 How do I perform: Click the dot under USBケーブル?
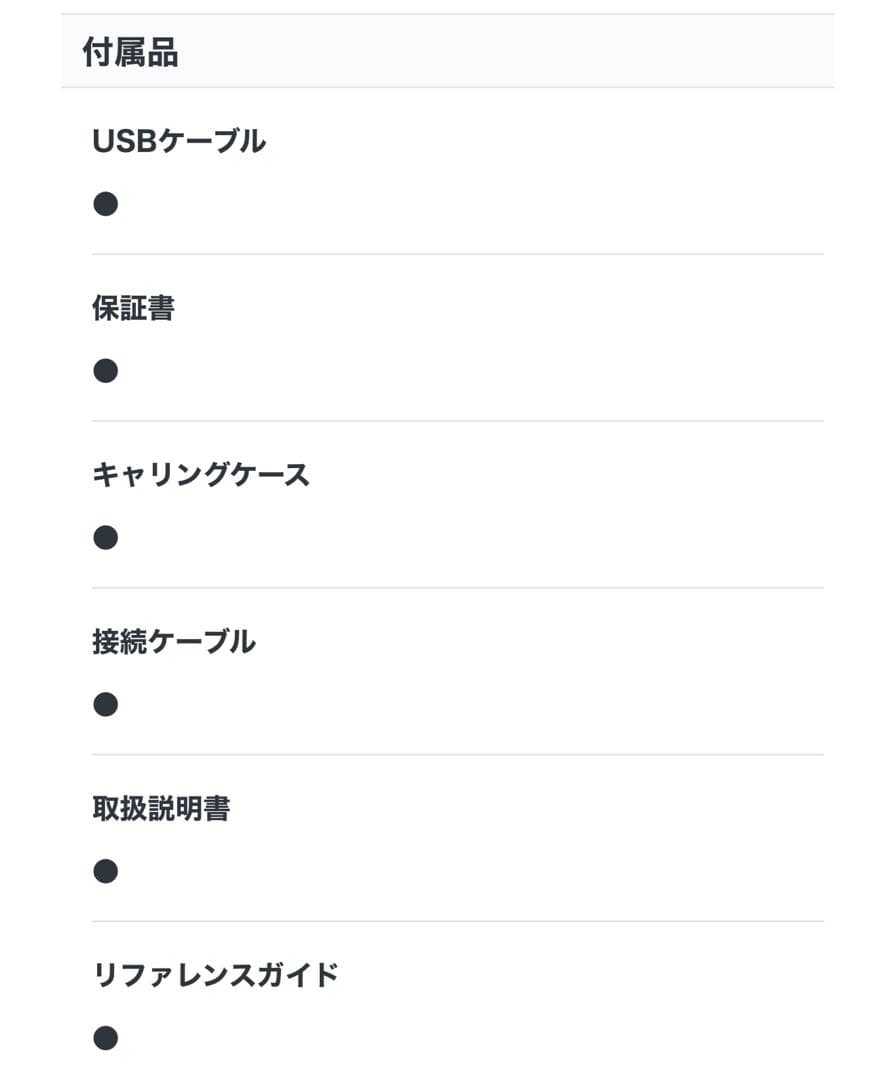click(106, 204)
